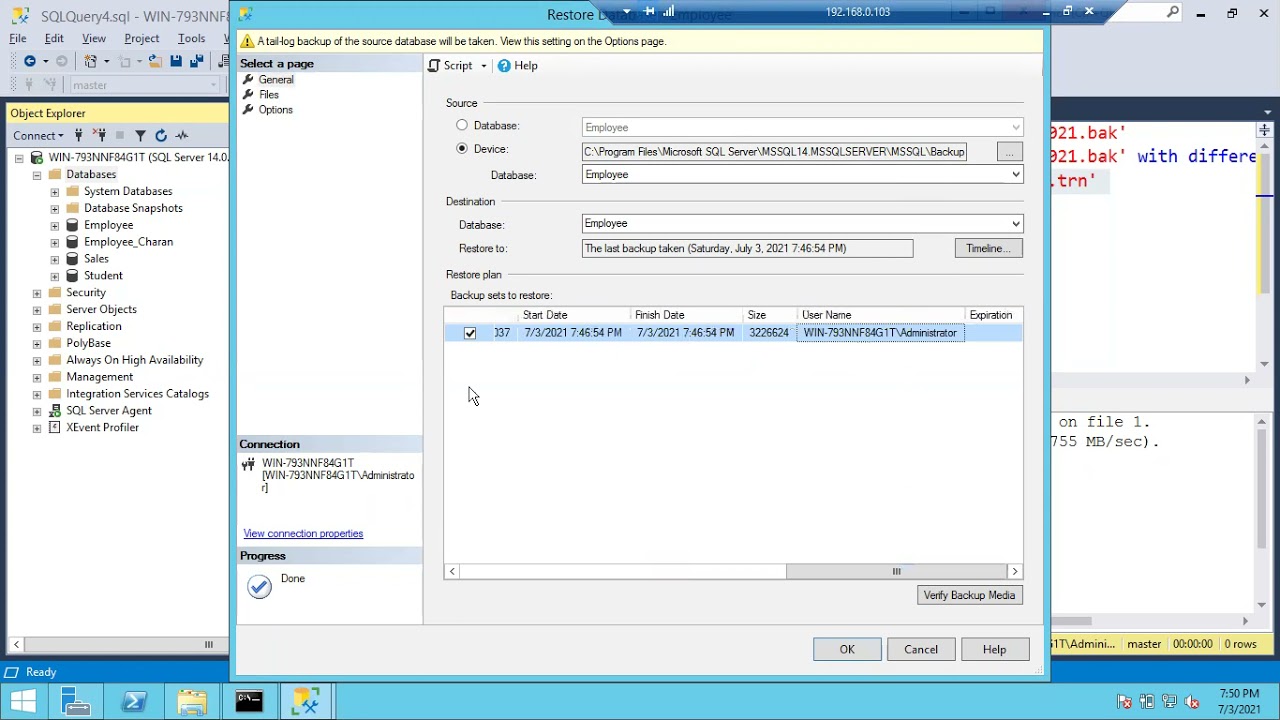This screenshot has height=720, width=1280.
Task: Select the Sales database in tree
Action: pyautogui.click(x=96, y=259)
